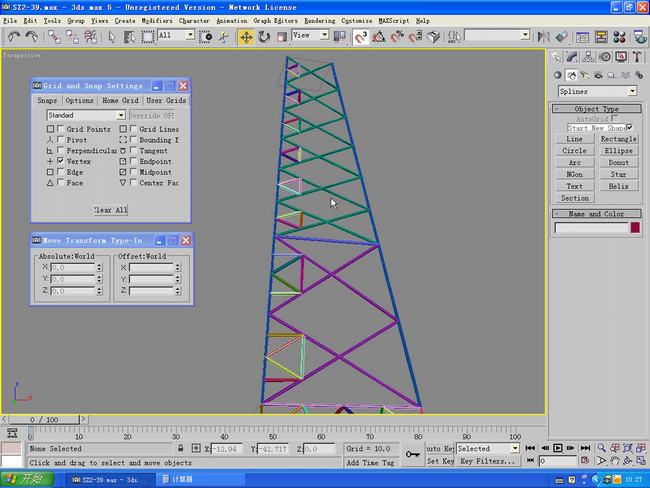Switch to the Hierarchy panel tab
Image resolution: width=650 pixels, height=488 pixels.
tap(588, 57)
